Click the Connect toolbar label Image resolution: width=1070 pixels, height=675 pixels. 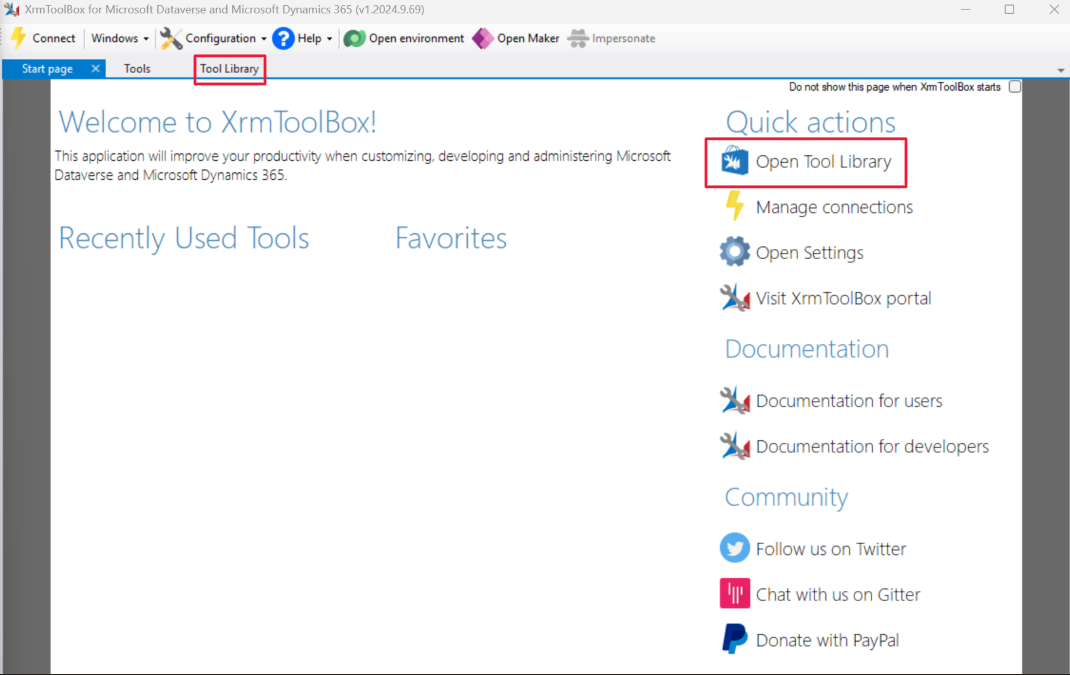click(53, 38)
